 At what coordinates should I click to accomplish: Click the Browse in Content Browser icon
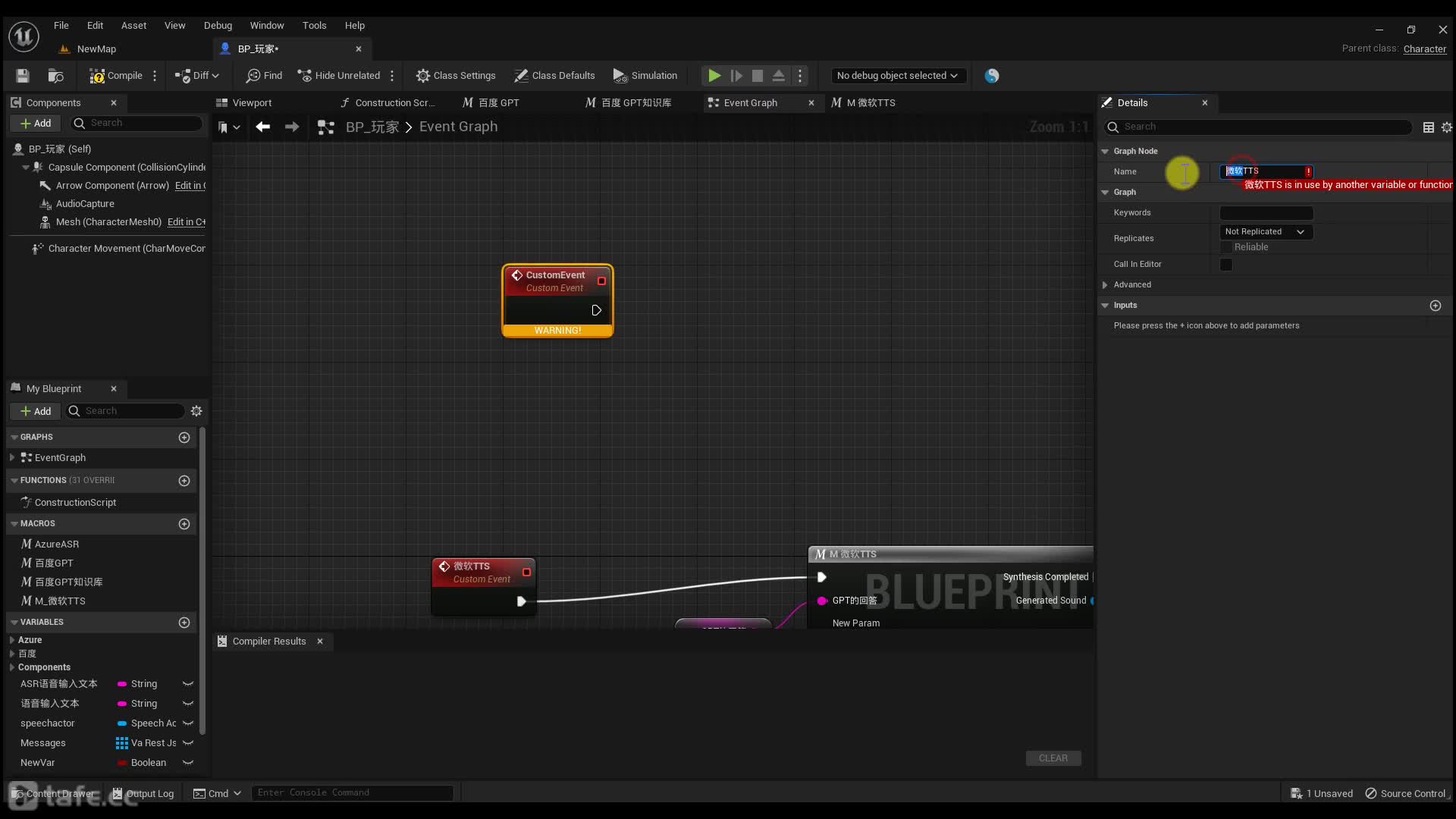55,76
